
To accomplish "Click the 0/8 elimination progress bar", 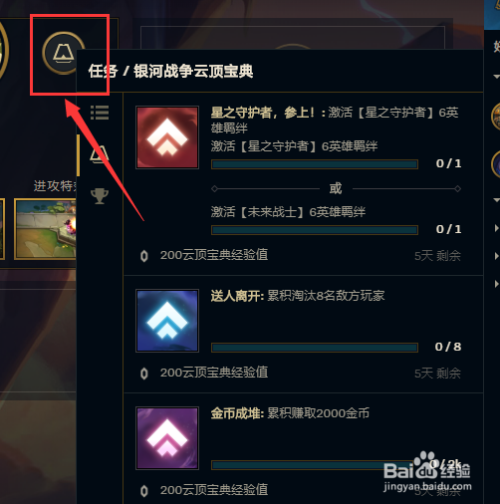I will tap(314, 348).
